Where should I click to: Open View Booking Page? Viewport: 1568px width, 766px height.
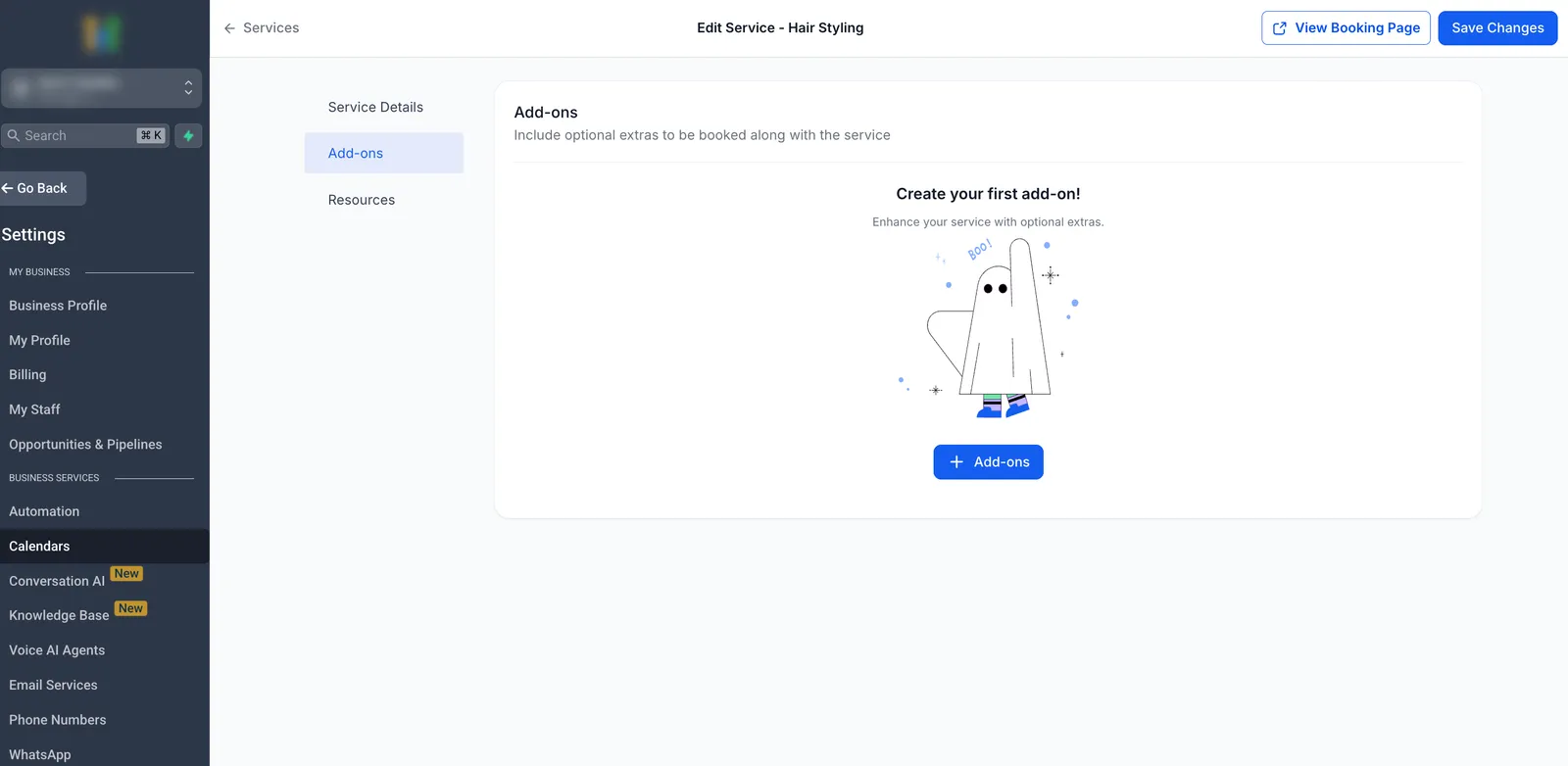coord(1346,28)
